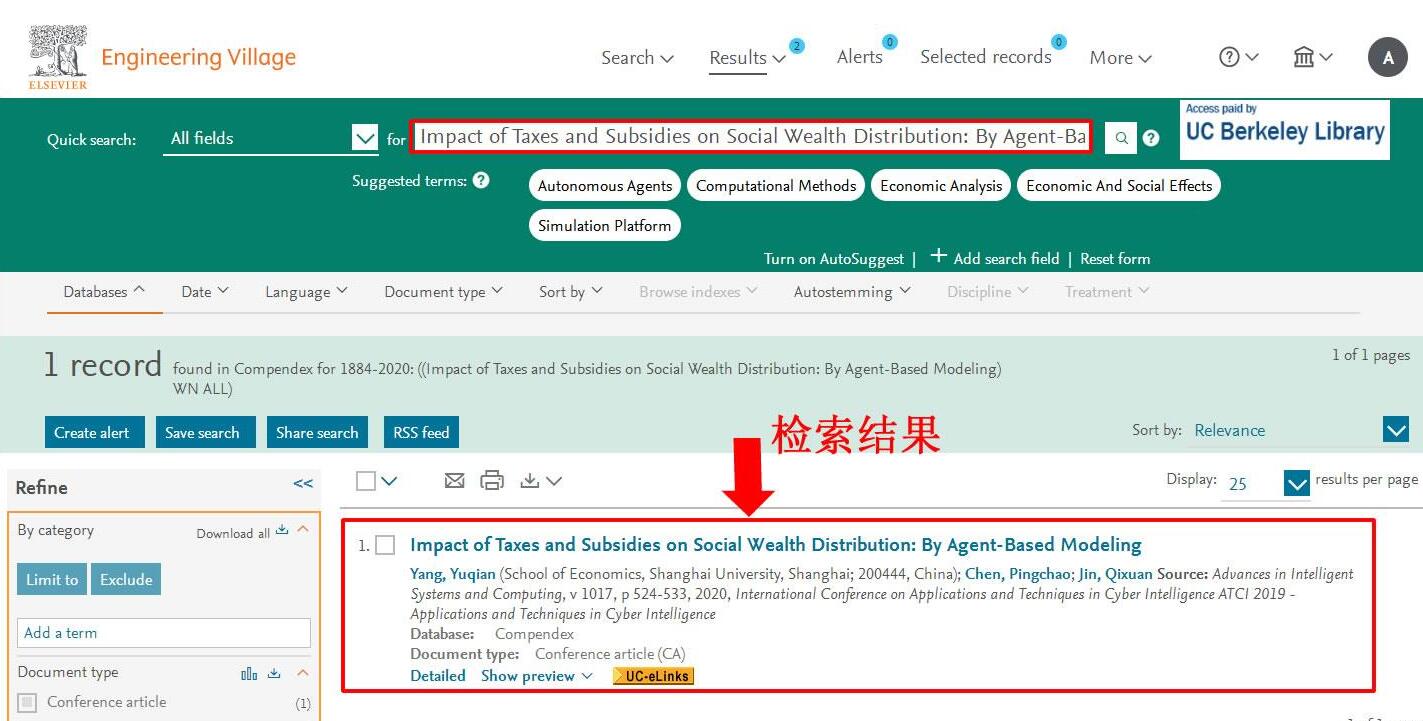The height and width of the screenshot is (721, 1423).
Task: Select checkbox for result 1 record
Action: (385, 545)
